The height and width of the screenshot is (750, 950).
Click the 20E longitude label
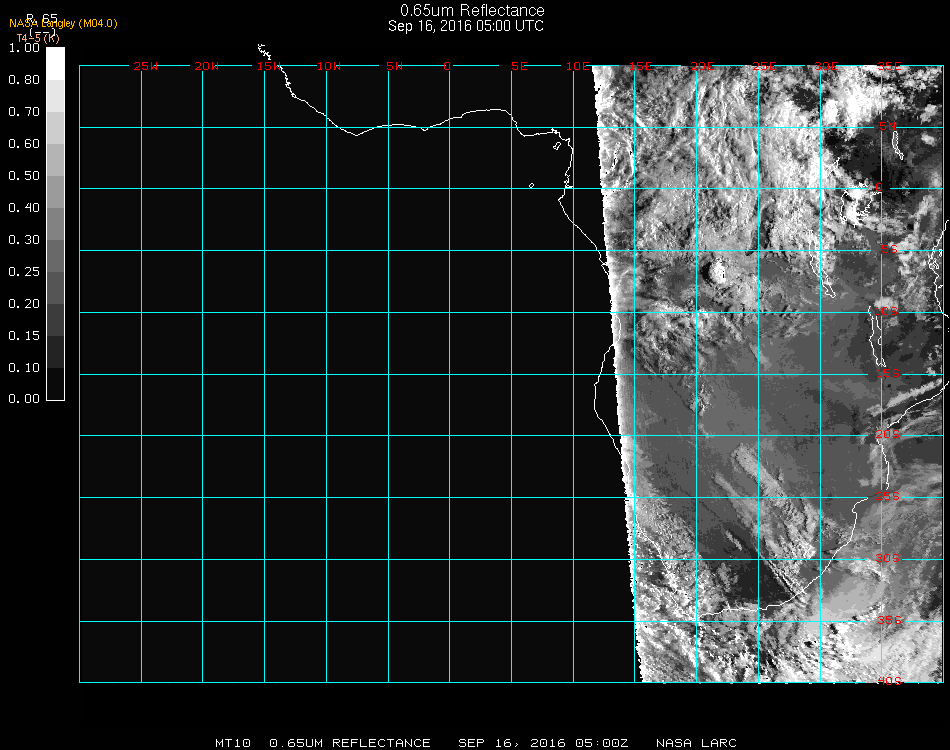[703, 66]
